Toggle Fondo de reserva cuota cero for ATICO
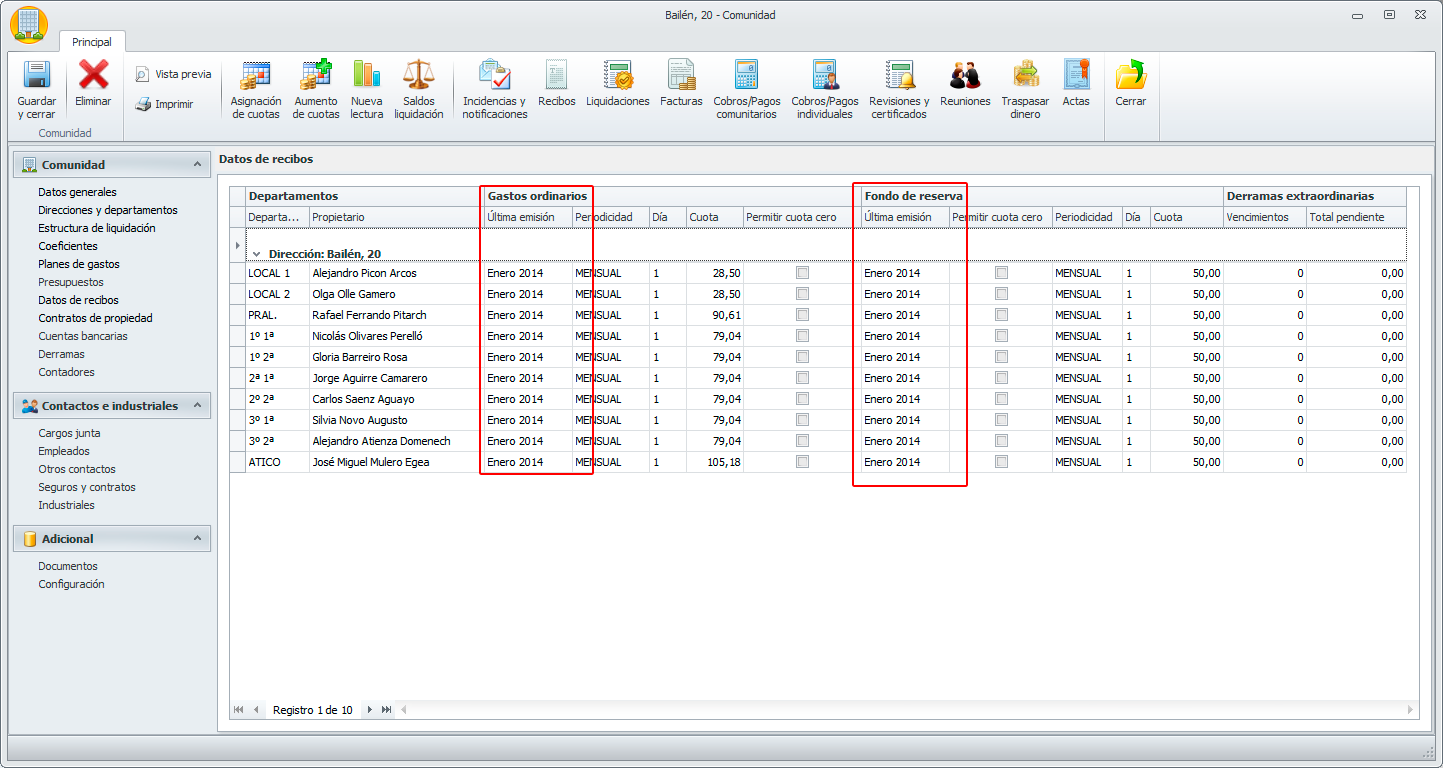The height and width of the screenshot is (768, 1443). (x=1001, y=462)
